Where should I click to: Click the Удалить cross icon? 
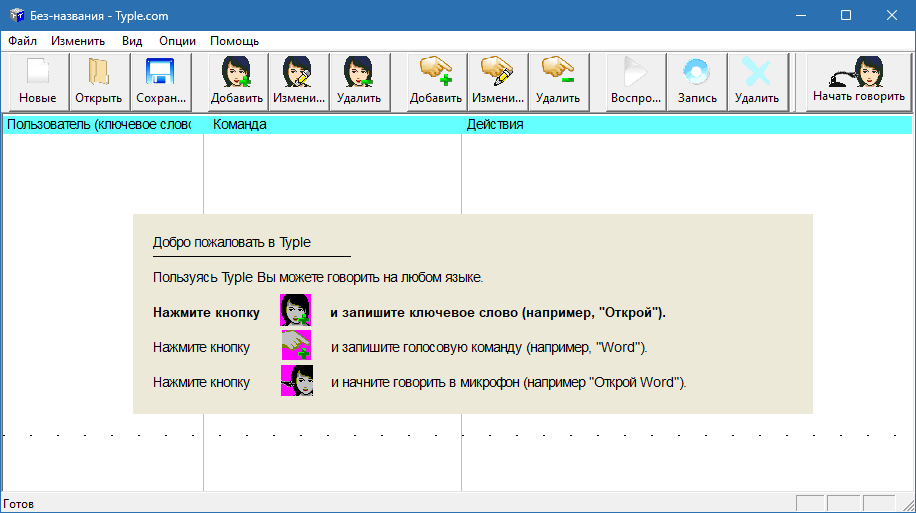point(757,82)
